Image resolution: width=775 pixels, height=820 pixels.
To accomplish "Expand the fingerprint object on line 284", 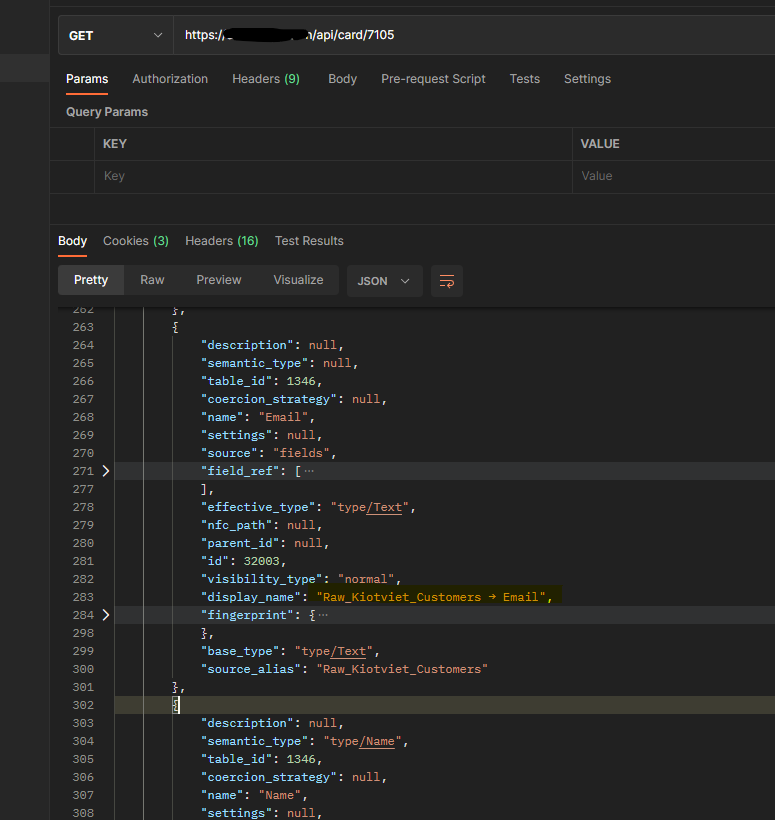I will pos(106,614).
